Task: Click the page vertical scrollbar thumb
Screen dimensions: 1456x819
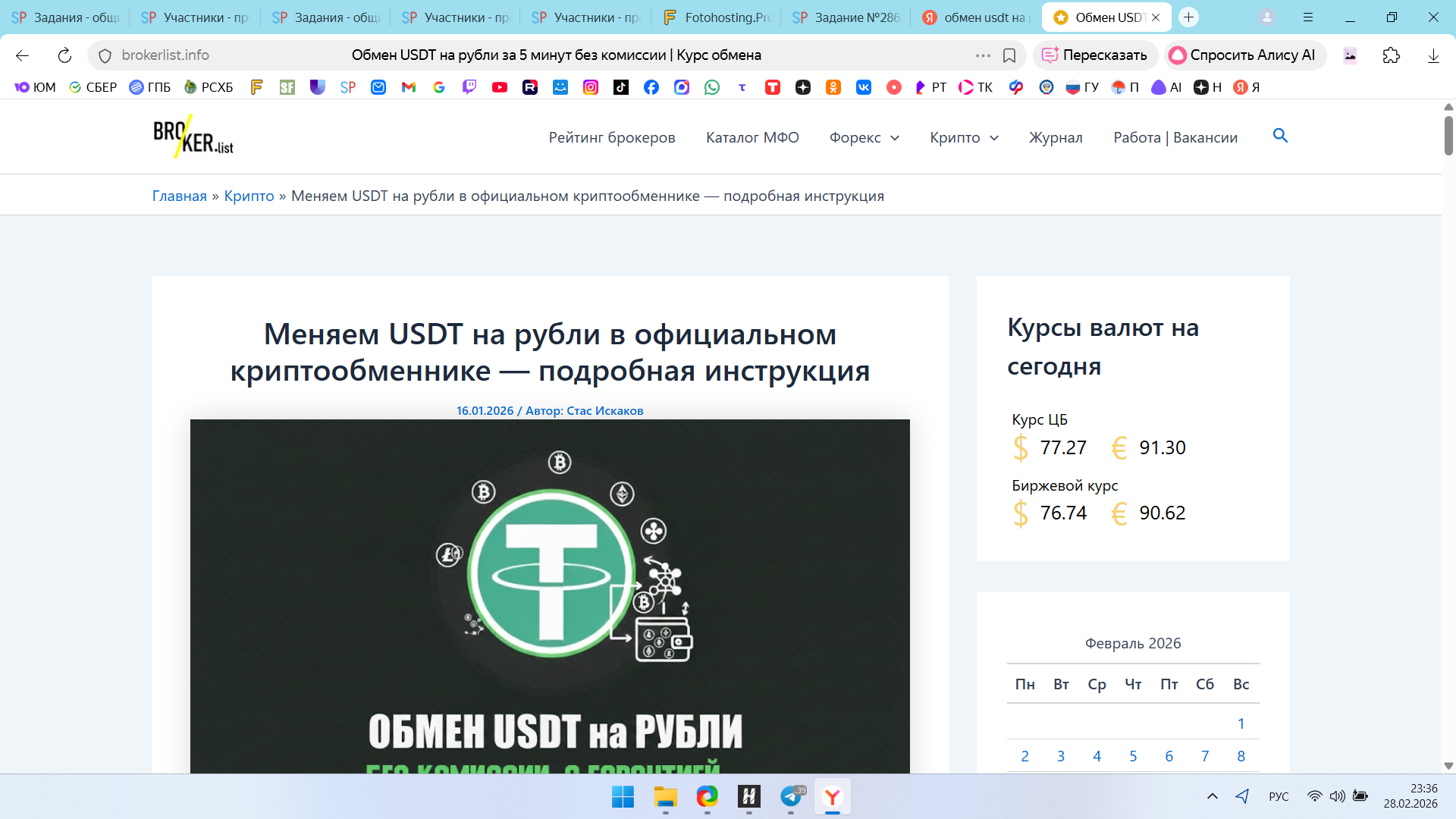Action: (1448, 135)
